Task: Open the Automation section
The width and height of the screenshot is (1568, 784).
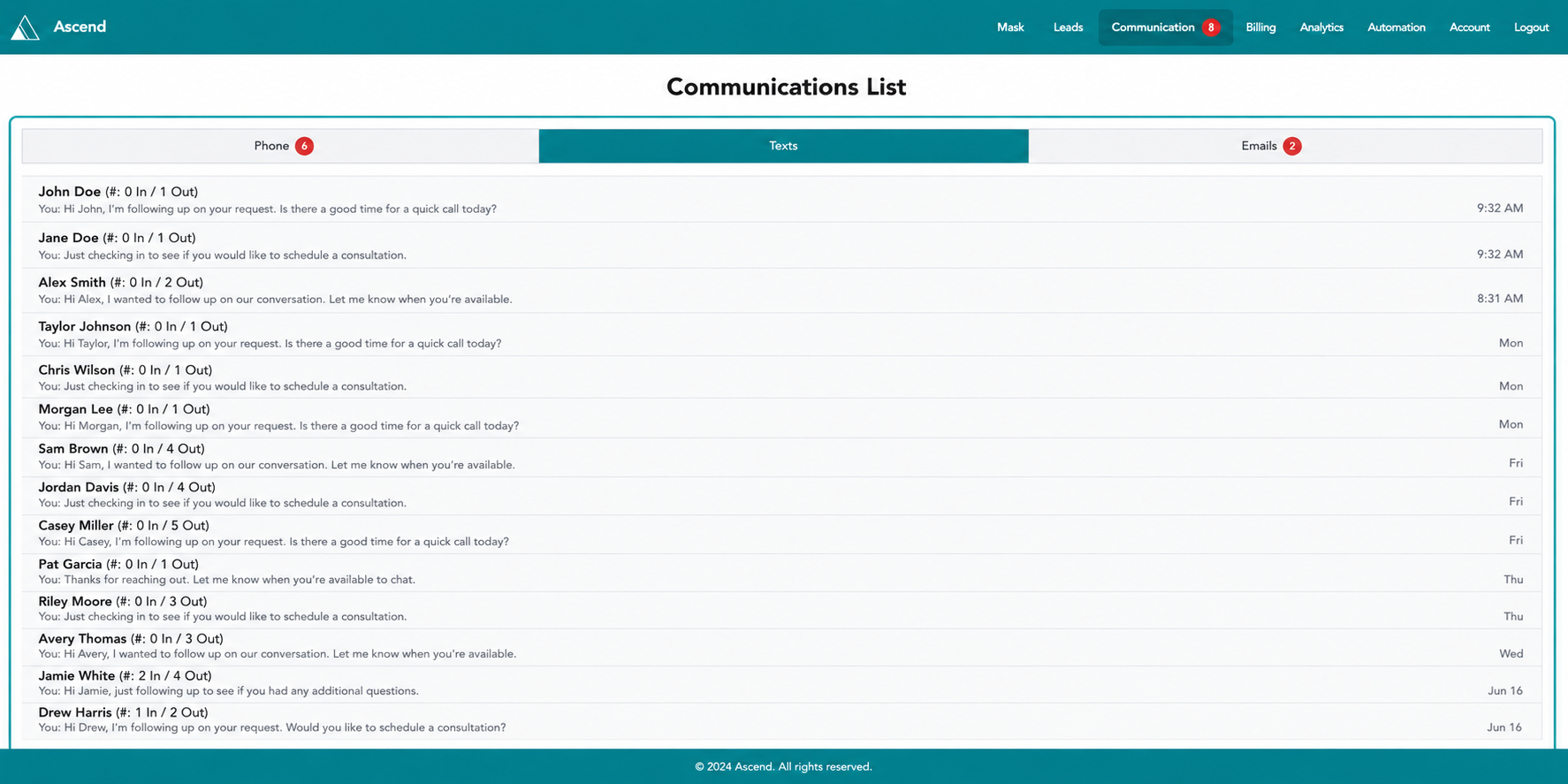Action: [x=1397, y=27]
